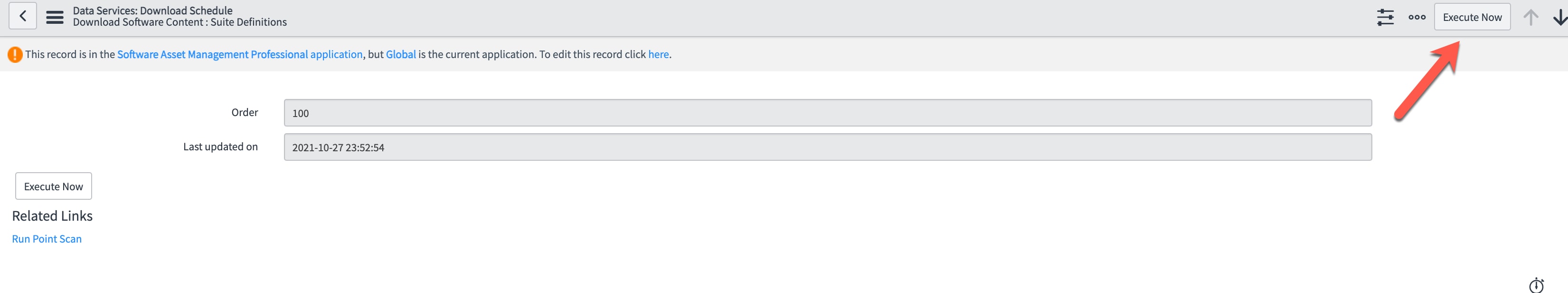The image size is (1568, 293).
Task: Open the Global application link
Action: [x=400, y=54]
